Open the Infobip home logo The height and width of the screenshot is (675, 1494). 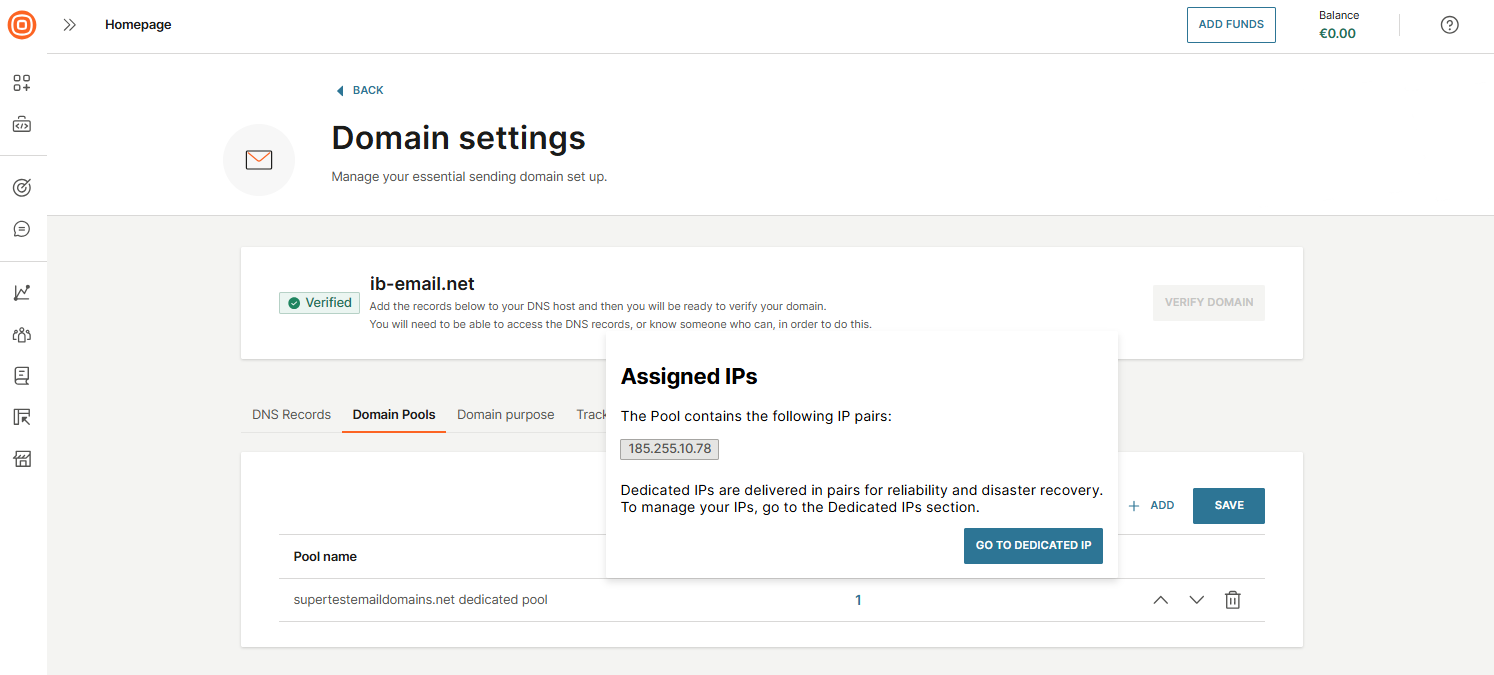pos(21,25)
